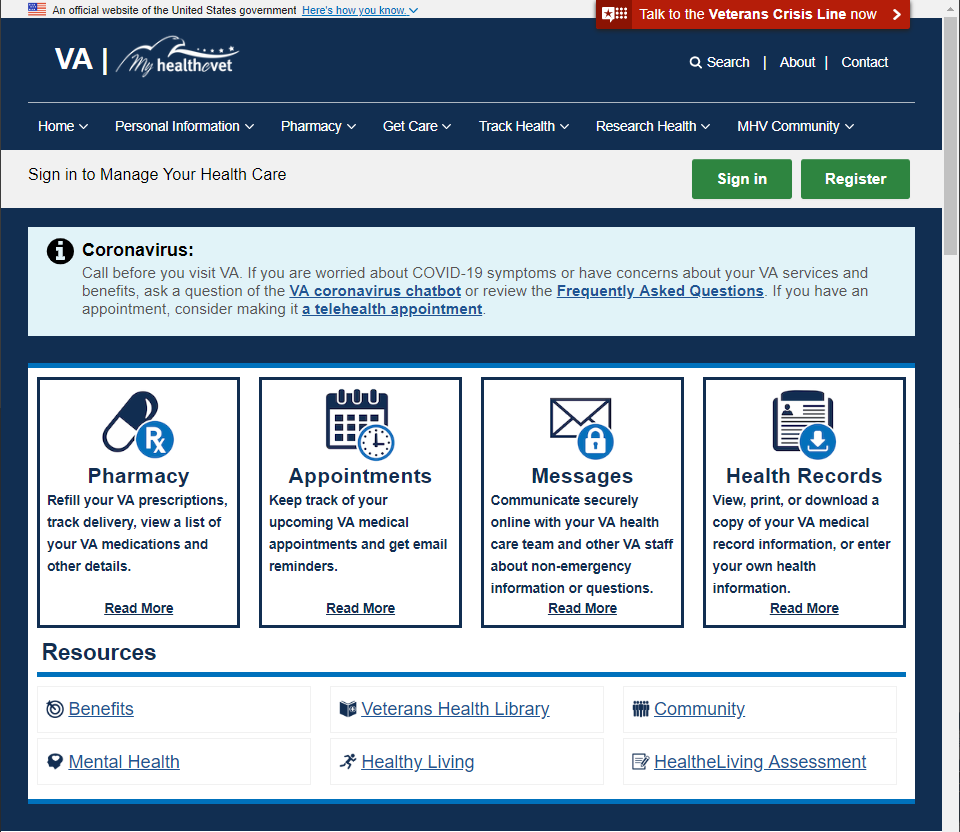Click the Health Records card heading
This screenshot has width=960, height=832.
point(804,476)
